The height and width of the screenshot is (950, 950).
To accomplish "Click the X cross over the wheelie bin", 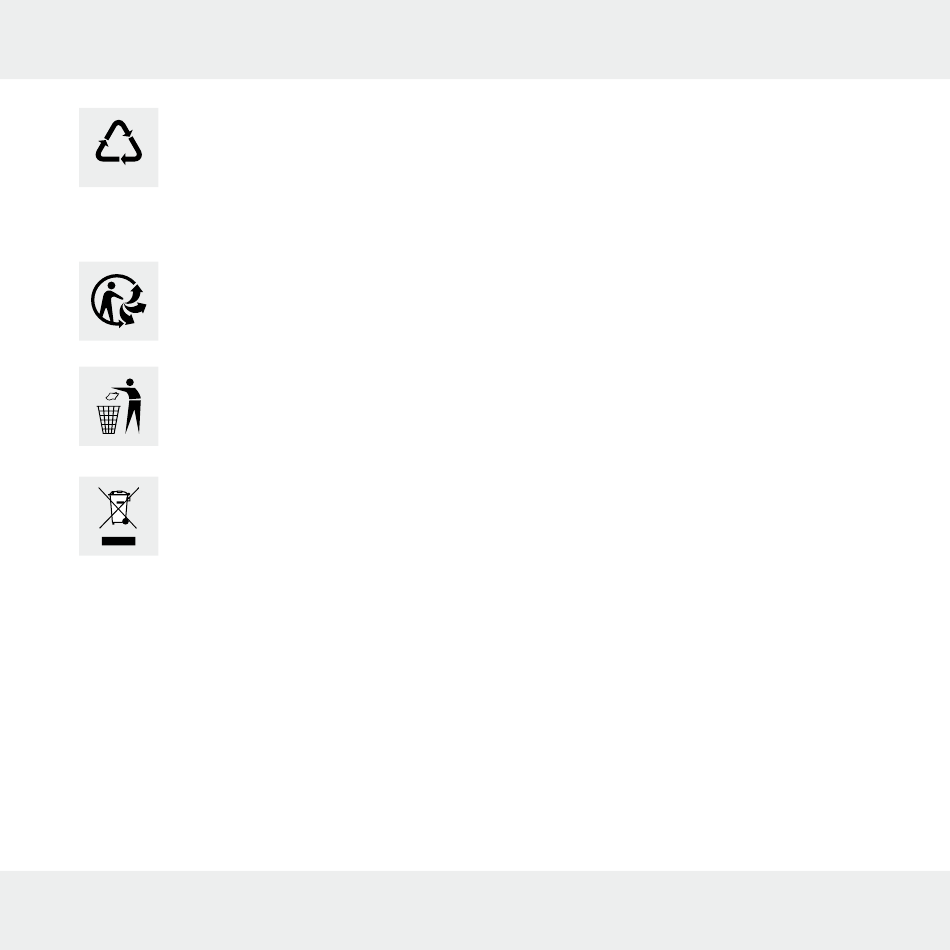I will tap(119, 508).
